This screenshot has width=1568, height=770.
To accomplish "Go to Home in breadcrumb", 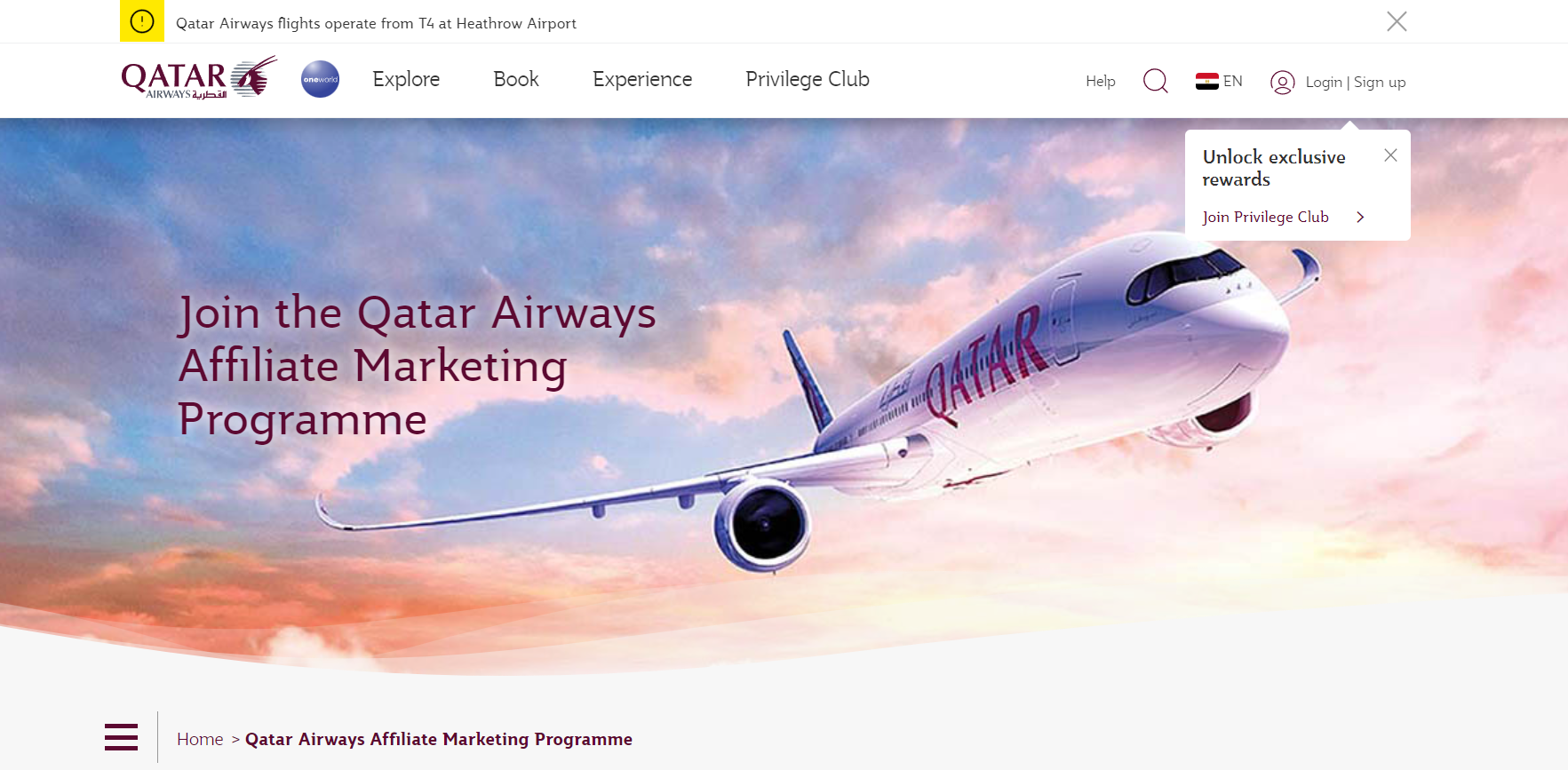I will [200, 739].
